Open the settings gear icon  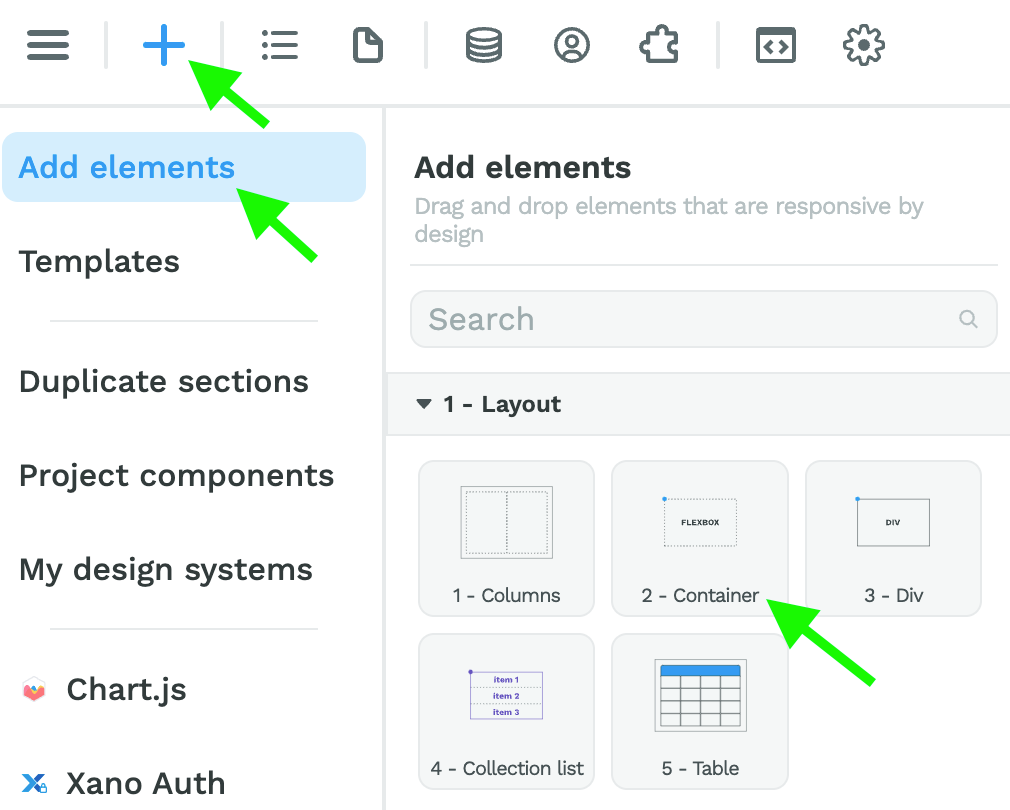pos(863,45)
